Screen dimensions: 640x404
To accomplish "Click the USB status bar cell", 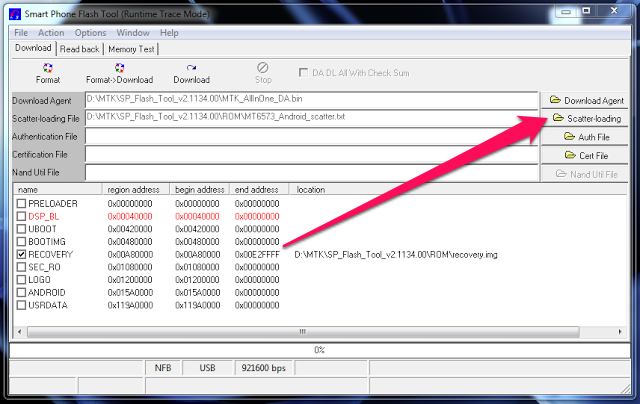I will tap(207, 368).
